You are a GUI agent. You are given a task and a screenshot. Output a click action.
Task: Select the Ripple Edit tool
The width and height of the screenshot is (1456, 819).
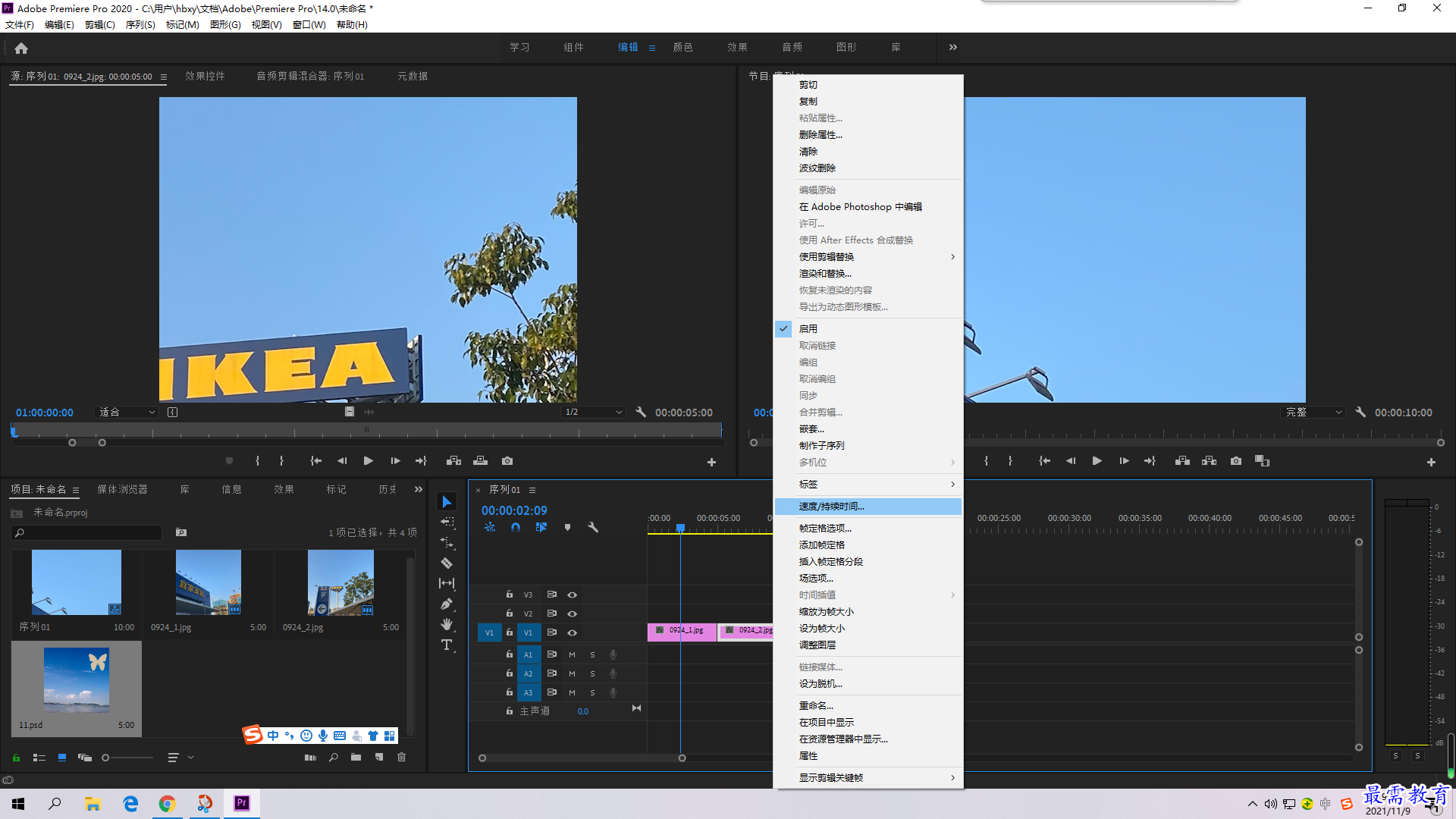pos(447,543)
